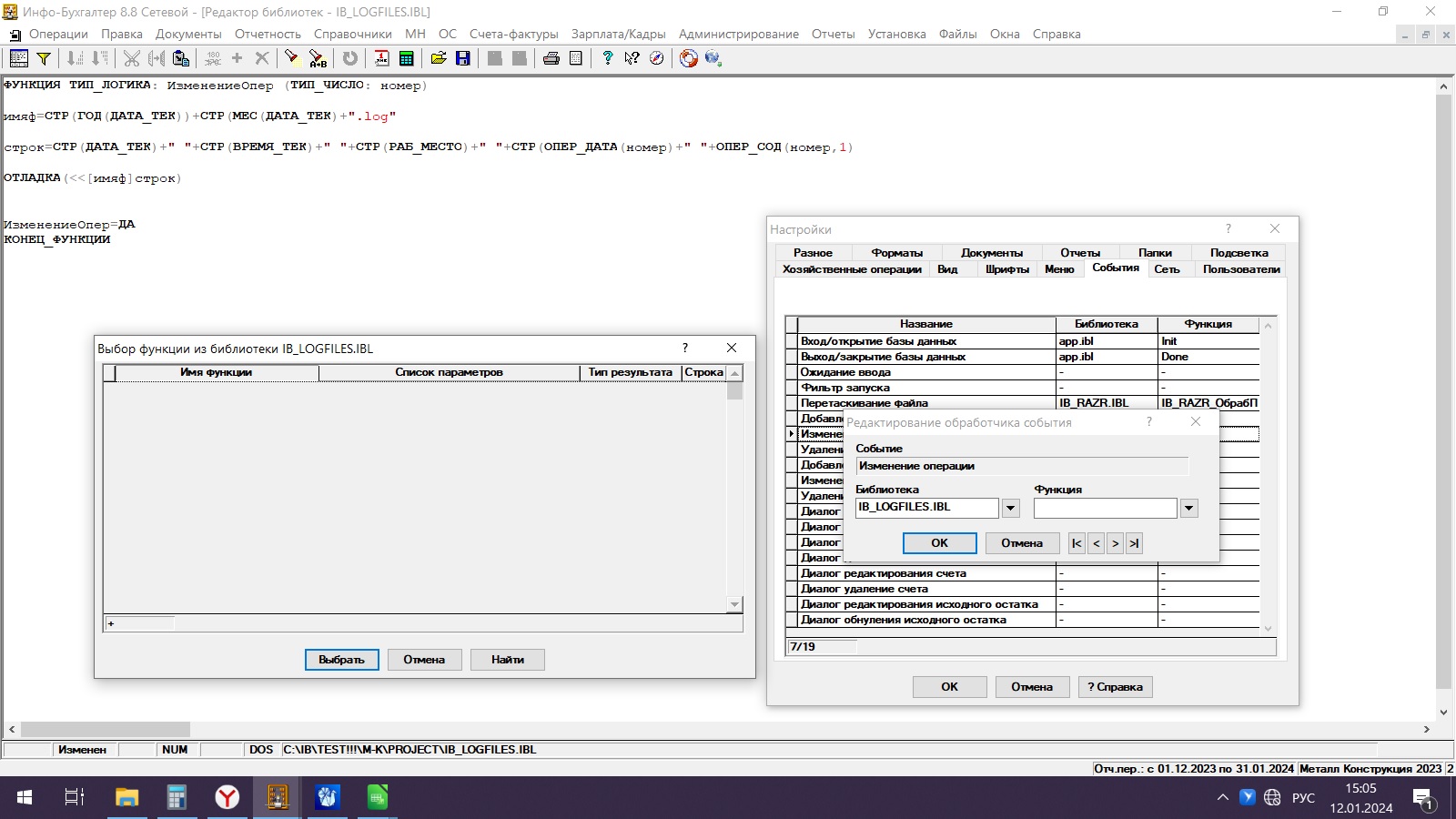The height and width of the screenshot is (819, 1456).
Task: Go to first record button |<
Action: (x=1077, y=543)
